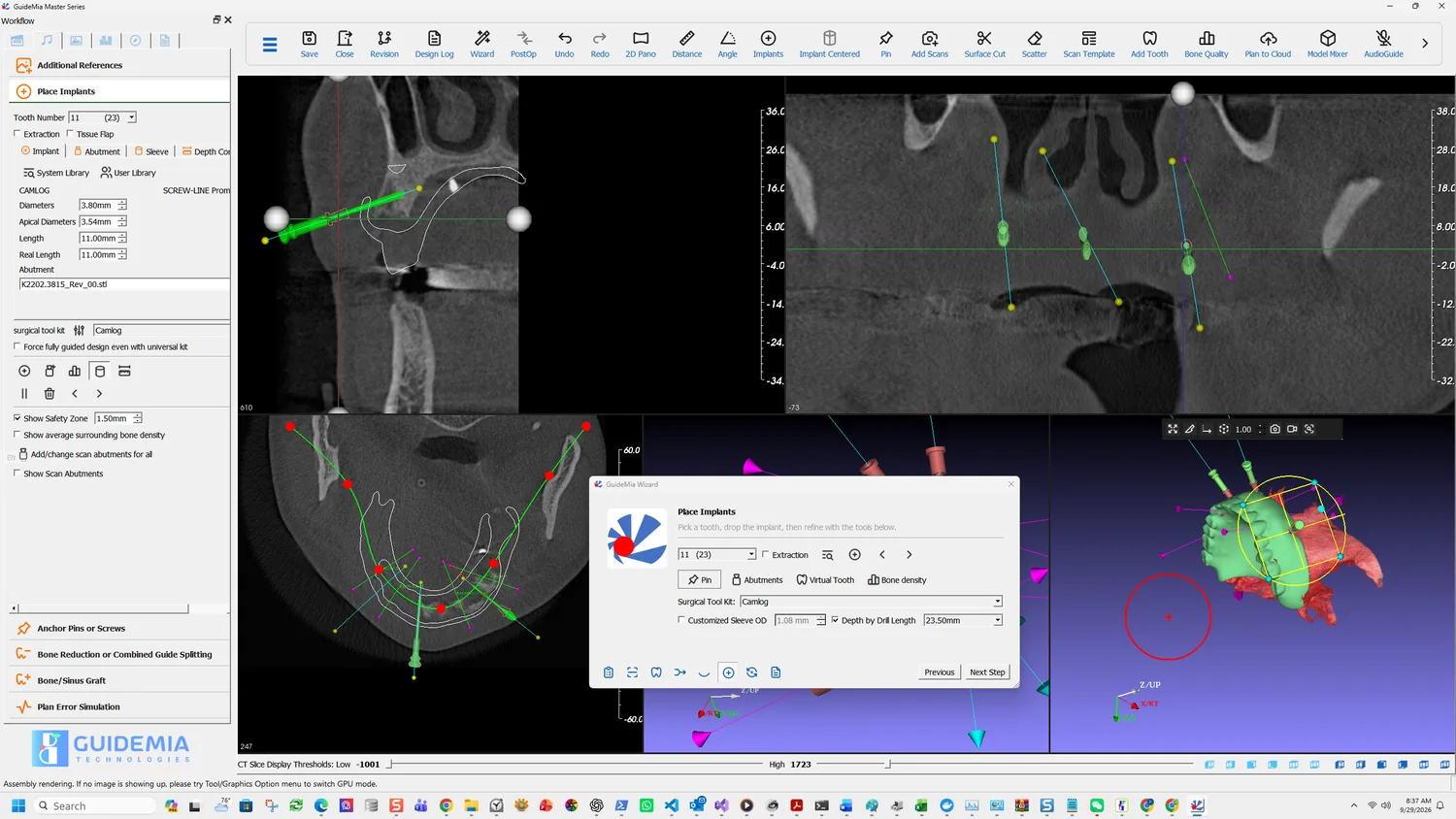
Task: Select the Pin tool in top toolbar
Action: 886,44
